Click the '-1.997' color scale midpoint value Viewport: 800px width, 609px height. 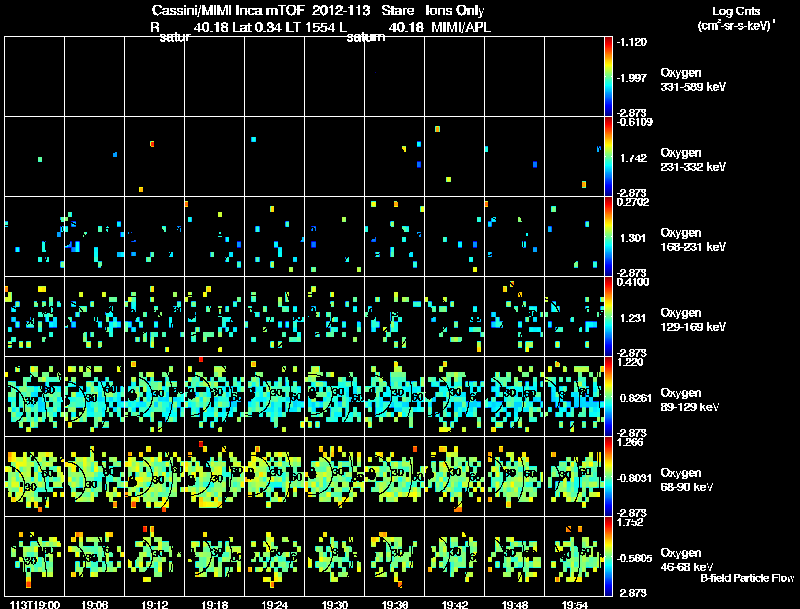(x=632, y=78)
